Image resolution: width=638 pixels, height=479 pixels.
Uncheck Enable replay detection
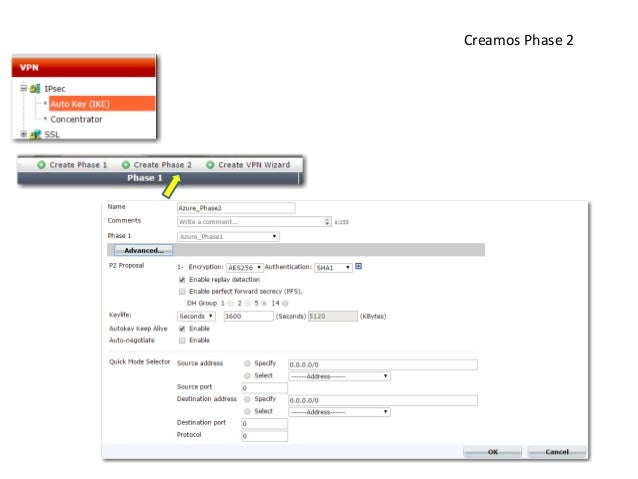point(182,280)
